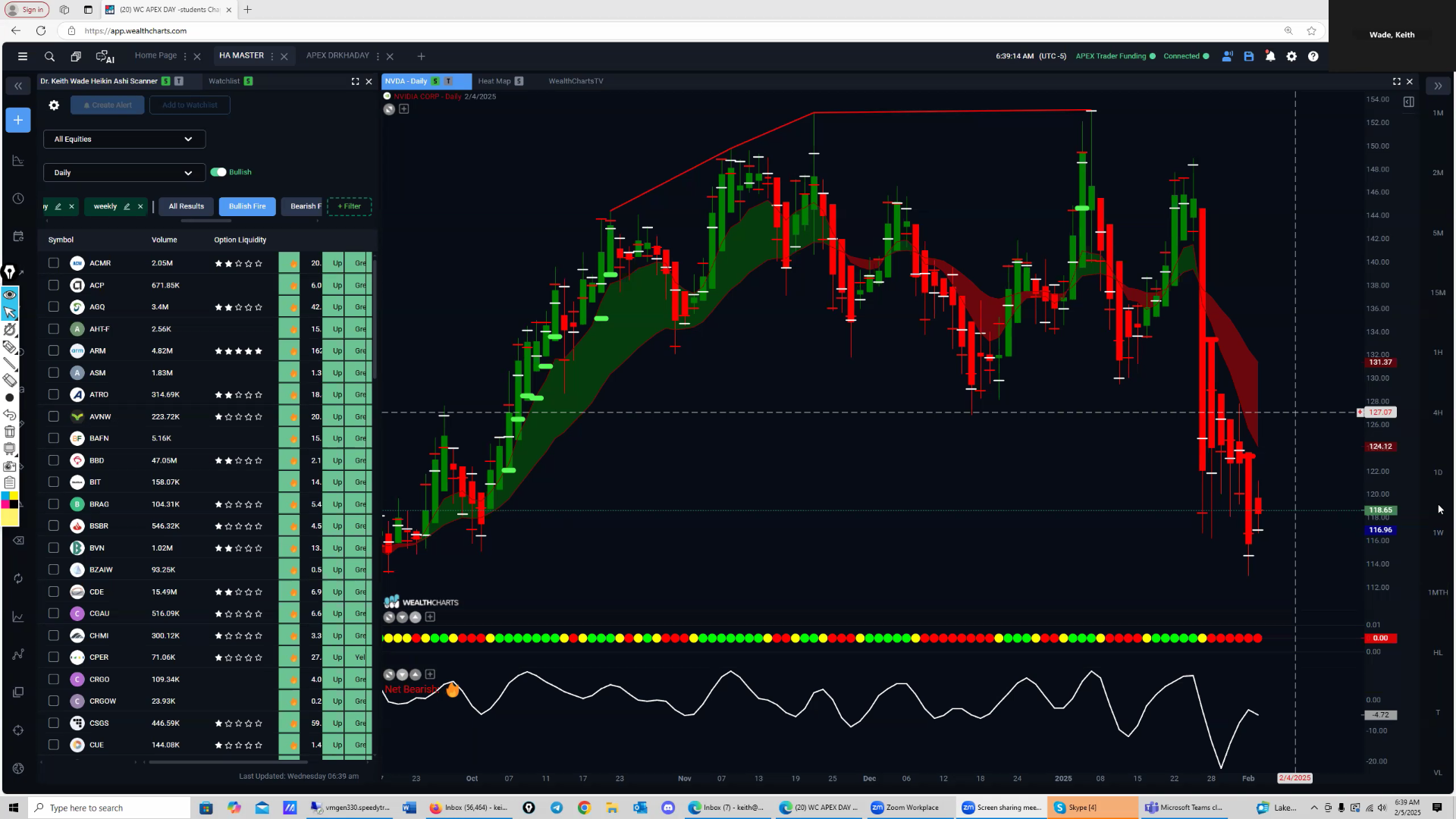Check the BBD row checkbox
The image size is (1456, 819).
coord(53,460)
